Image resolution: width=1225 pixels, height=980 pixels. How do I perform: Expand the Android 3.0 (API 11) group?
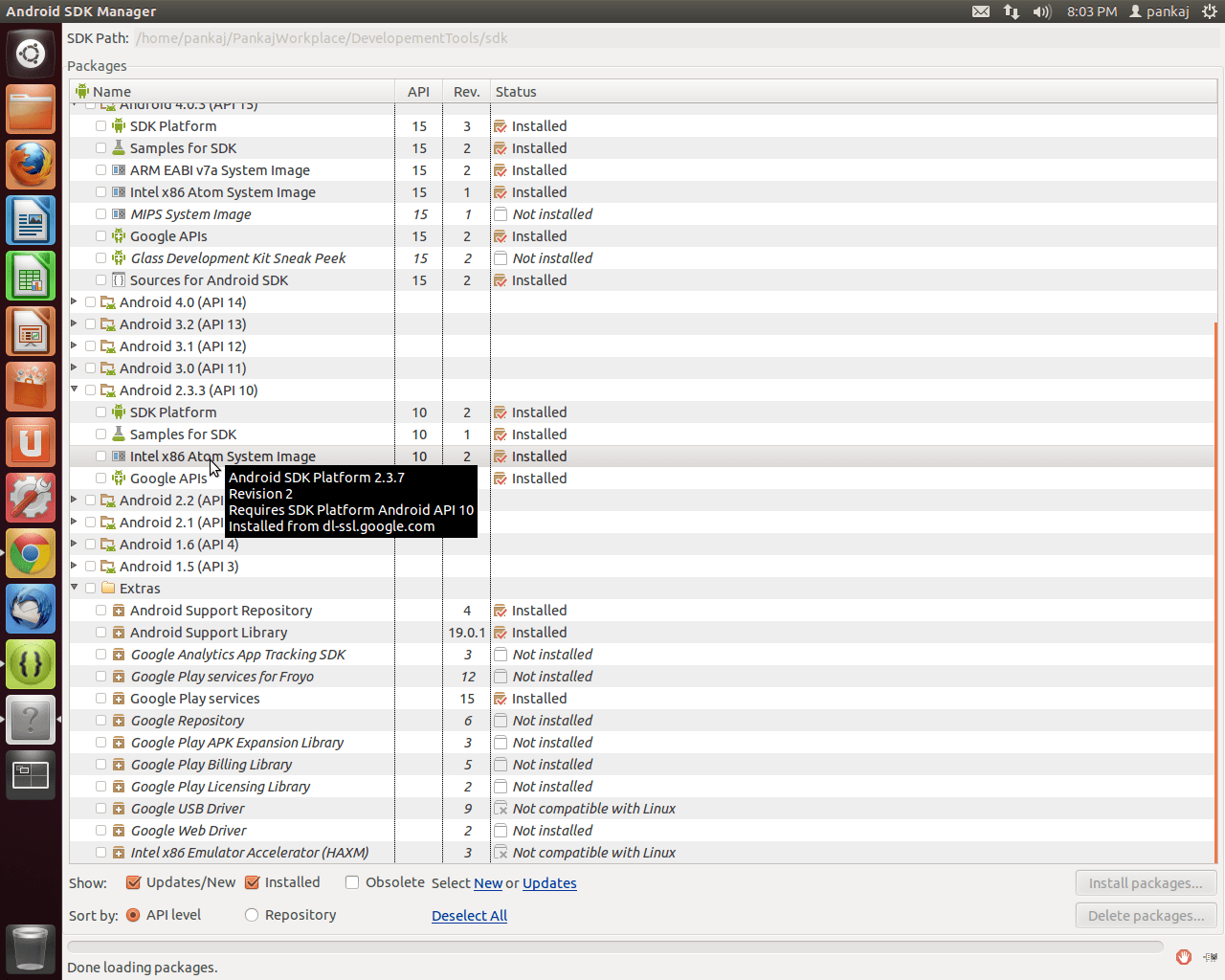(75, 367)
